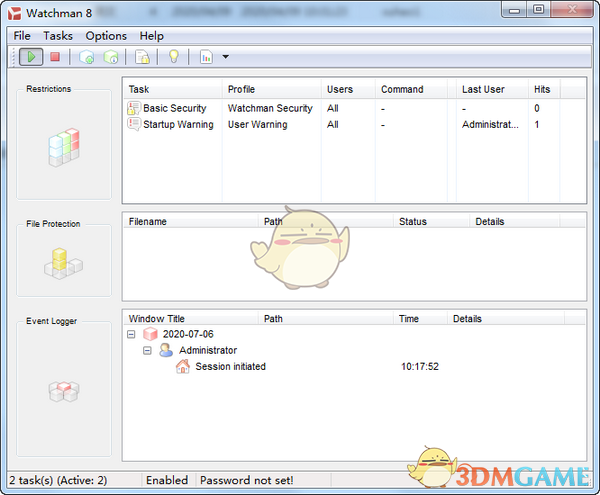This screenshot has width=600, height=495.
Task: Open the File menu
Action: pyautogui.click(x=22, y=36)
